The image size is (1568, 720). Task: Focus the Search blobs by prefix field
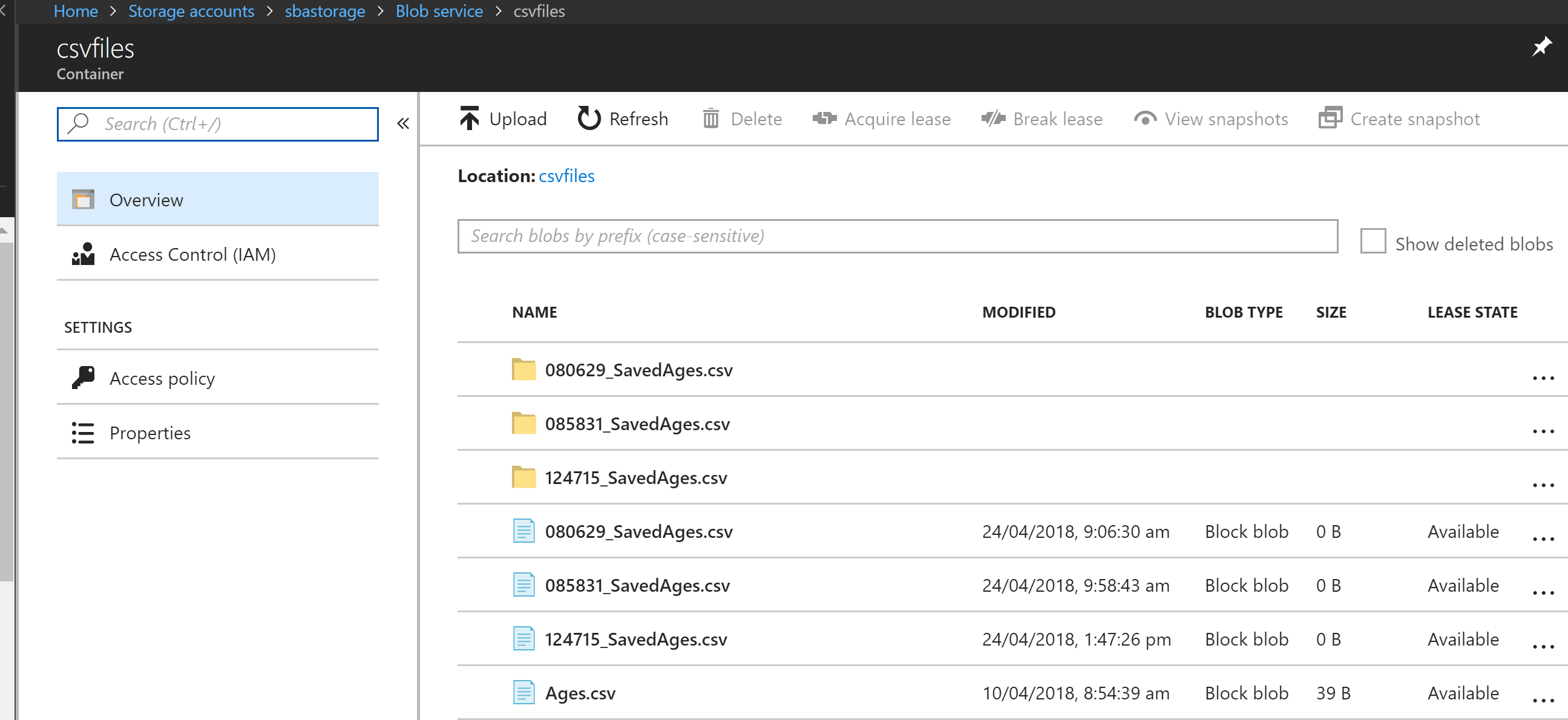(x=897, y=236)
